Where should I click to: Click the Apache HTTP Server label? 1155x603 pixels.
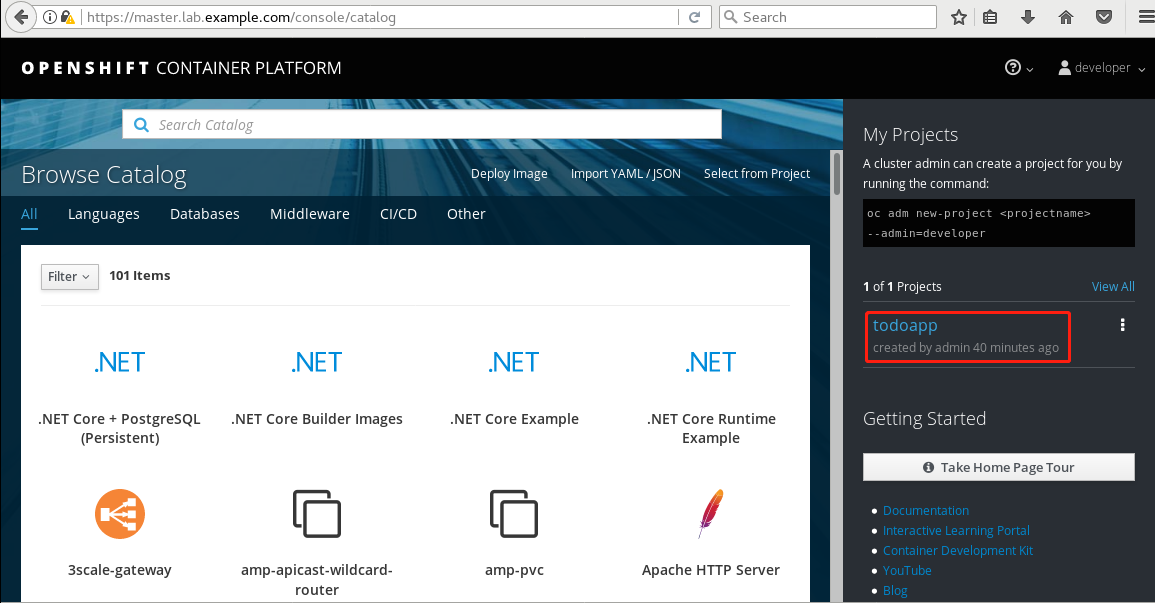pos(711,570)
